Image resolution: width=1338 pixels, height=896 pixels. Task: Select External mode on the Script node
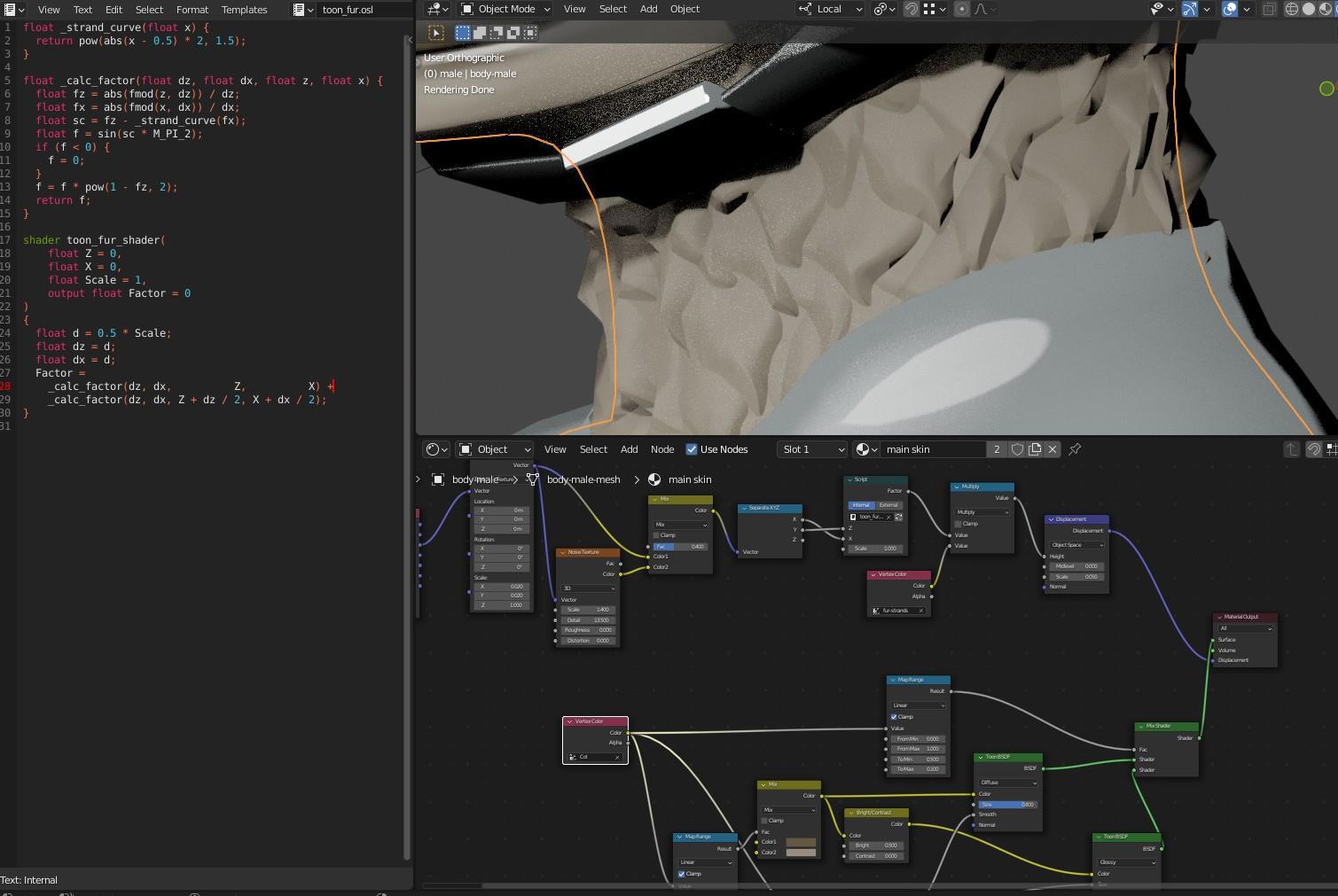[888, 505]
